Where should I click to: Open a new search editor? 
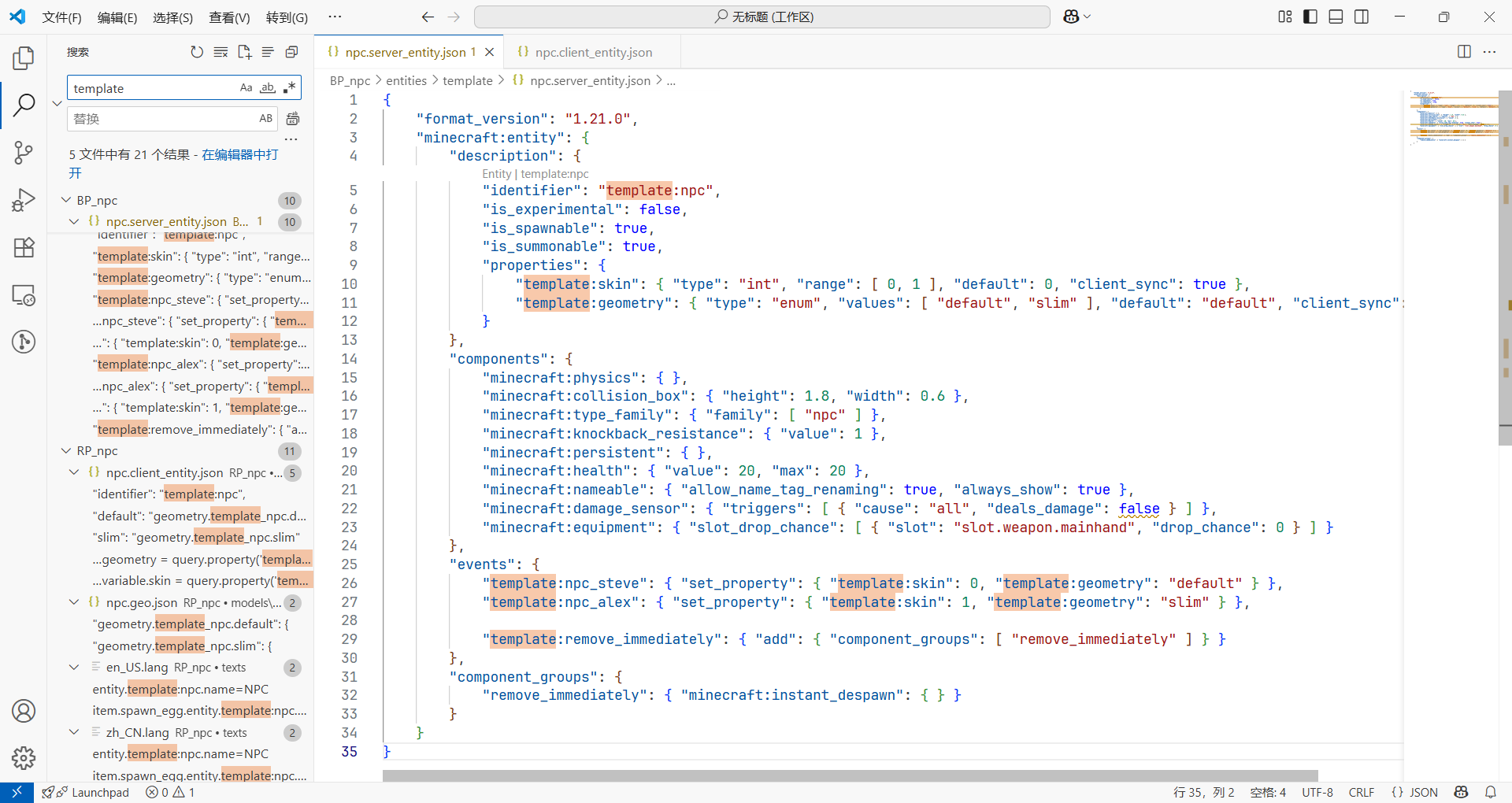coord(244,52)
